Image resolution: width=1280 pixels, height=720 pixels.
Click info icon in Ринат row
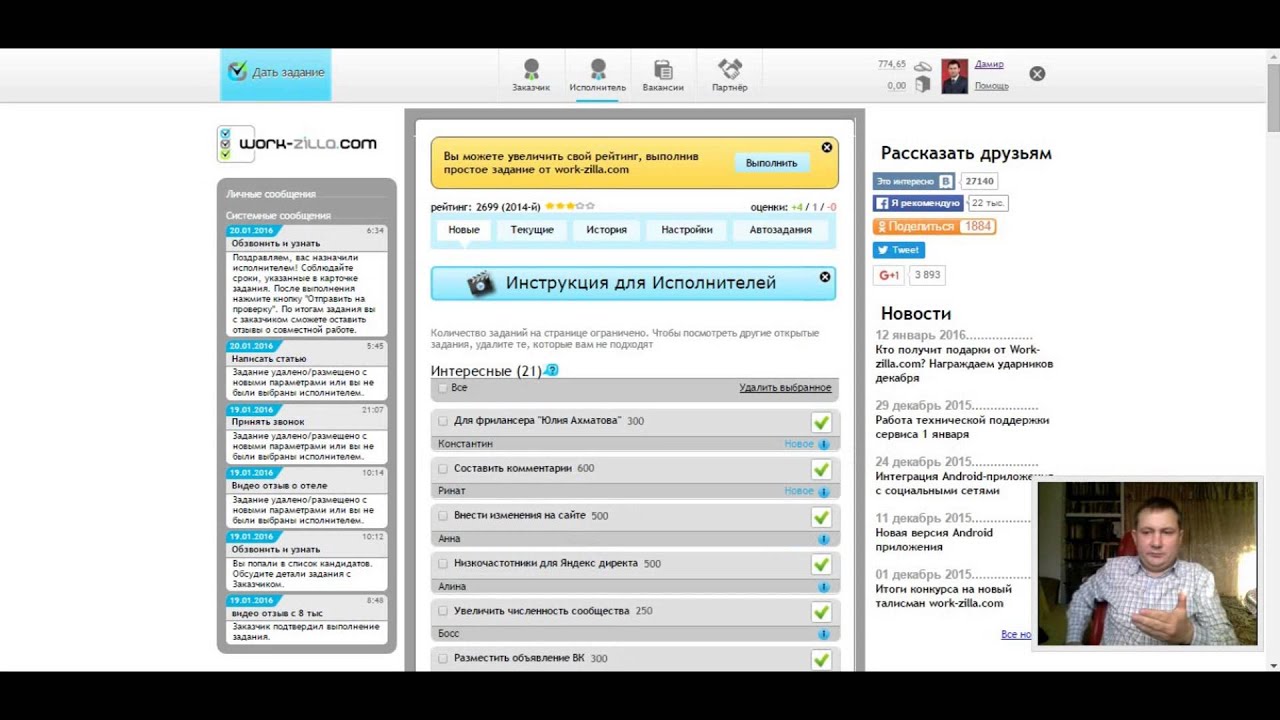tap(824, 491)
